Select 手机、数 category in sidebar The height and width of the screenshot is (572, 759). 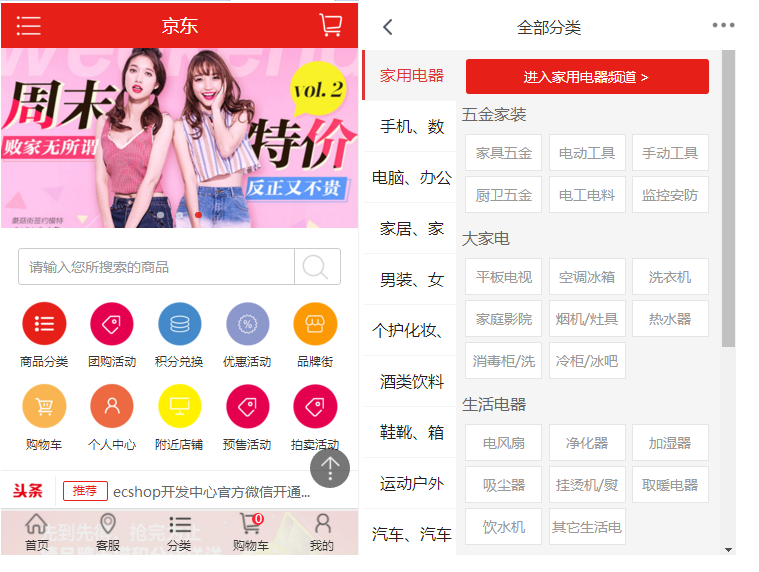click(x=410, y=126)
